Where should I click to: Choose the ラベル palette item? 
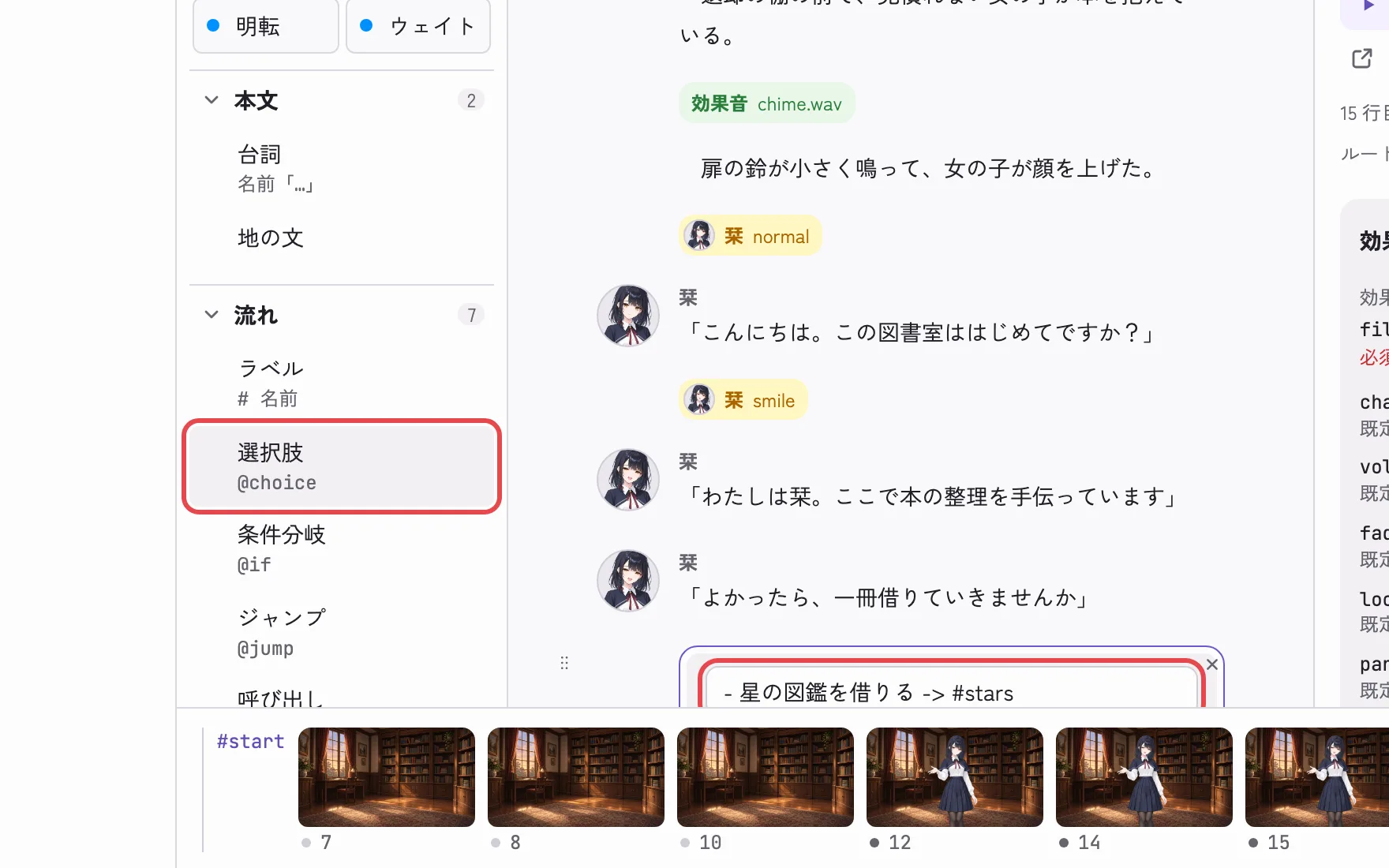(342, 383)
